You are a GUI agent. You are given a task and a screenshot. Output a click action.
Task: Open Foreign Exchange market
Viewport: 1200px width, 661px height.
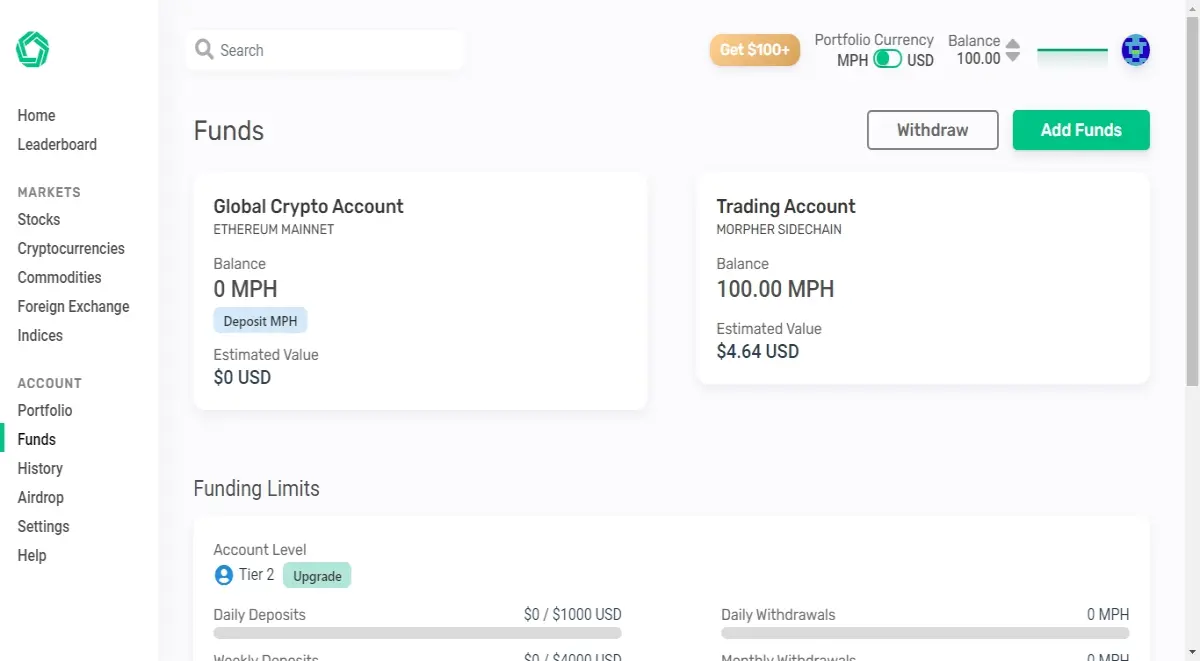(73, 307)
